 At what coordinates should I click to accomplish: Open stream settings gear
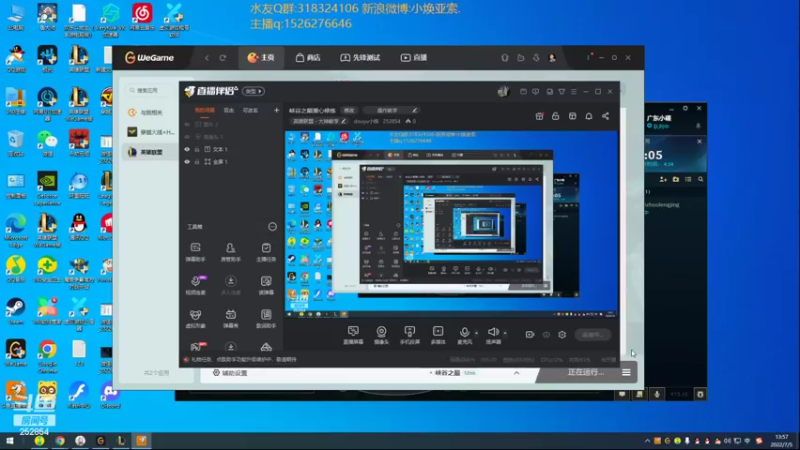click(x=562, y=335)
